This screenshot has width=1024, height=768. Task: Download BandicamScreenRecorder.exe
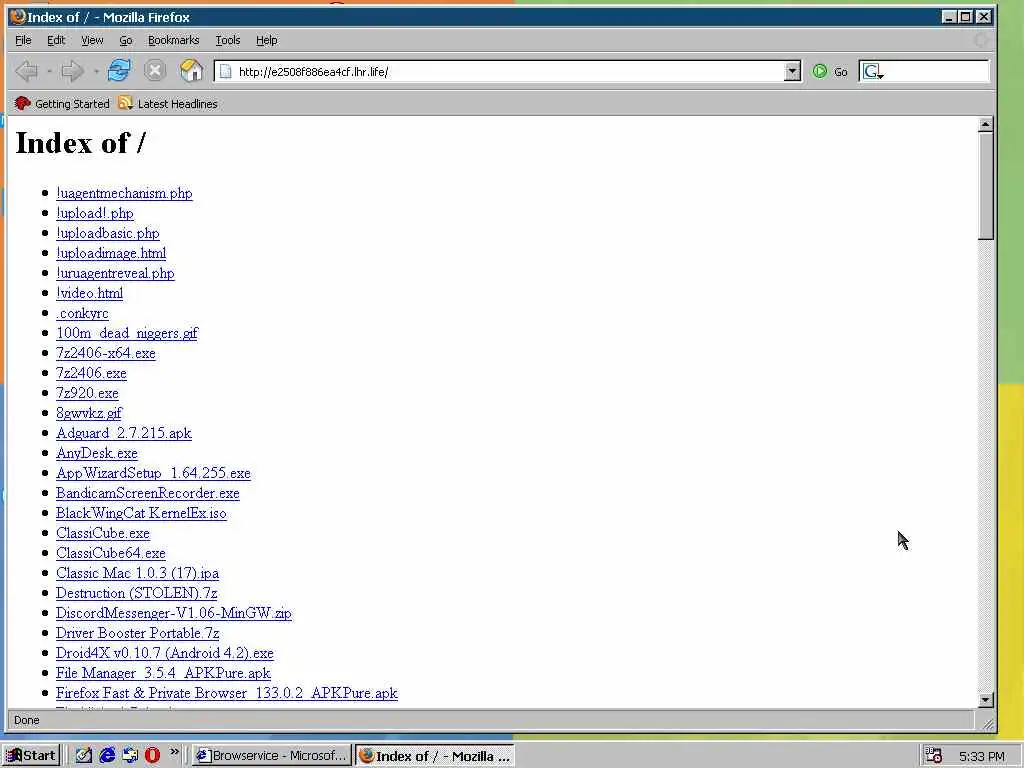tap(148, 493)
